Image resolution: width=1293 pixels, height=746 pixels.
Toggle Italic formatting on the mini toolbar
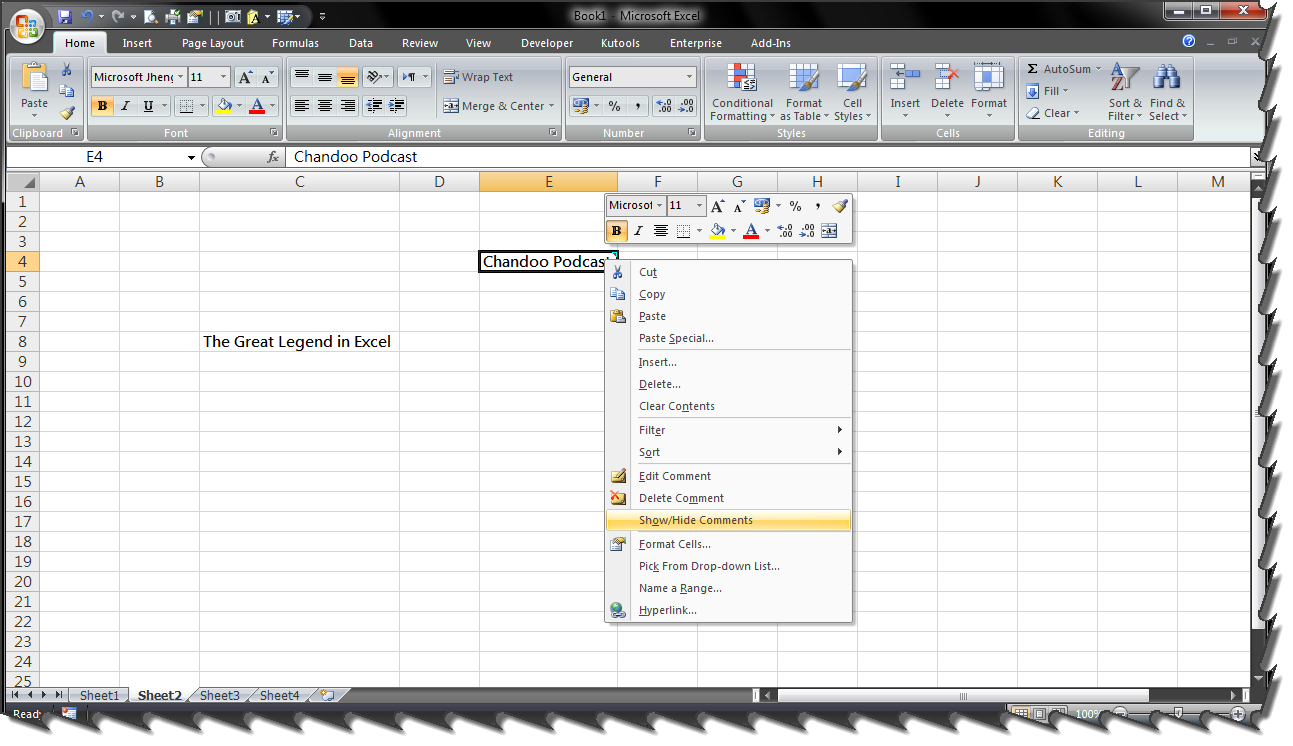coord(639,230)
